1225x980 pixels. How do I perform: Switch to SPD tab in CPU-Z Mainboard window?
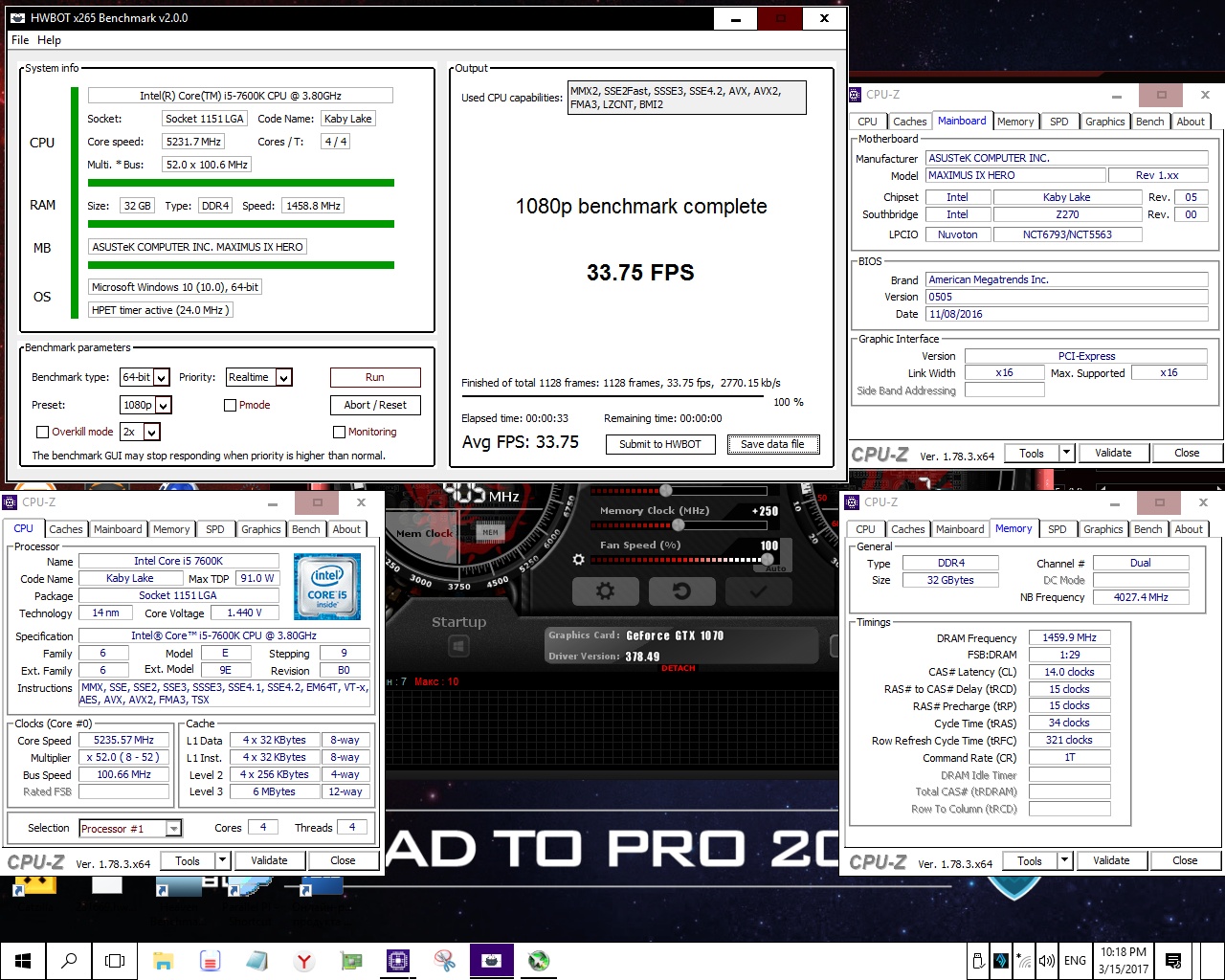coord(1059,122)
